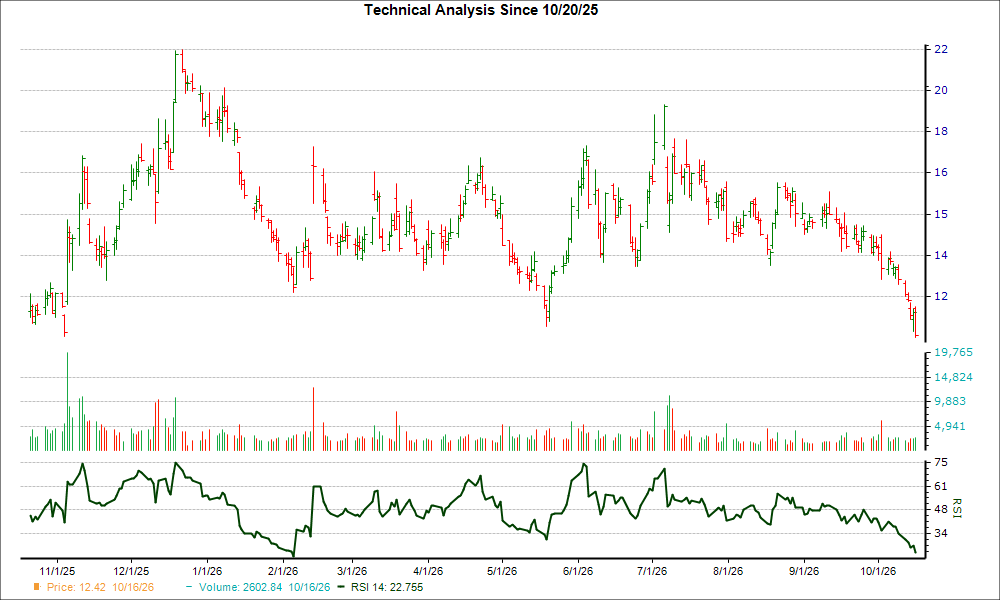
Task: Click RSI axis value 61
Action: 941,487
